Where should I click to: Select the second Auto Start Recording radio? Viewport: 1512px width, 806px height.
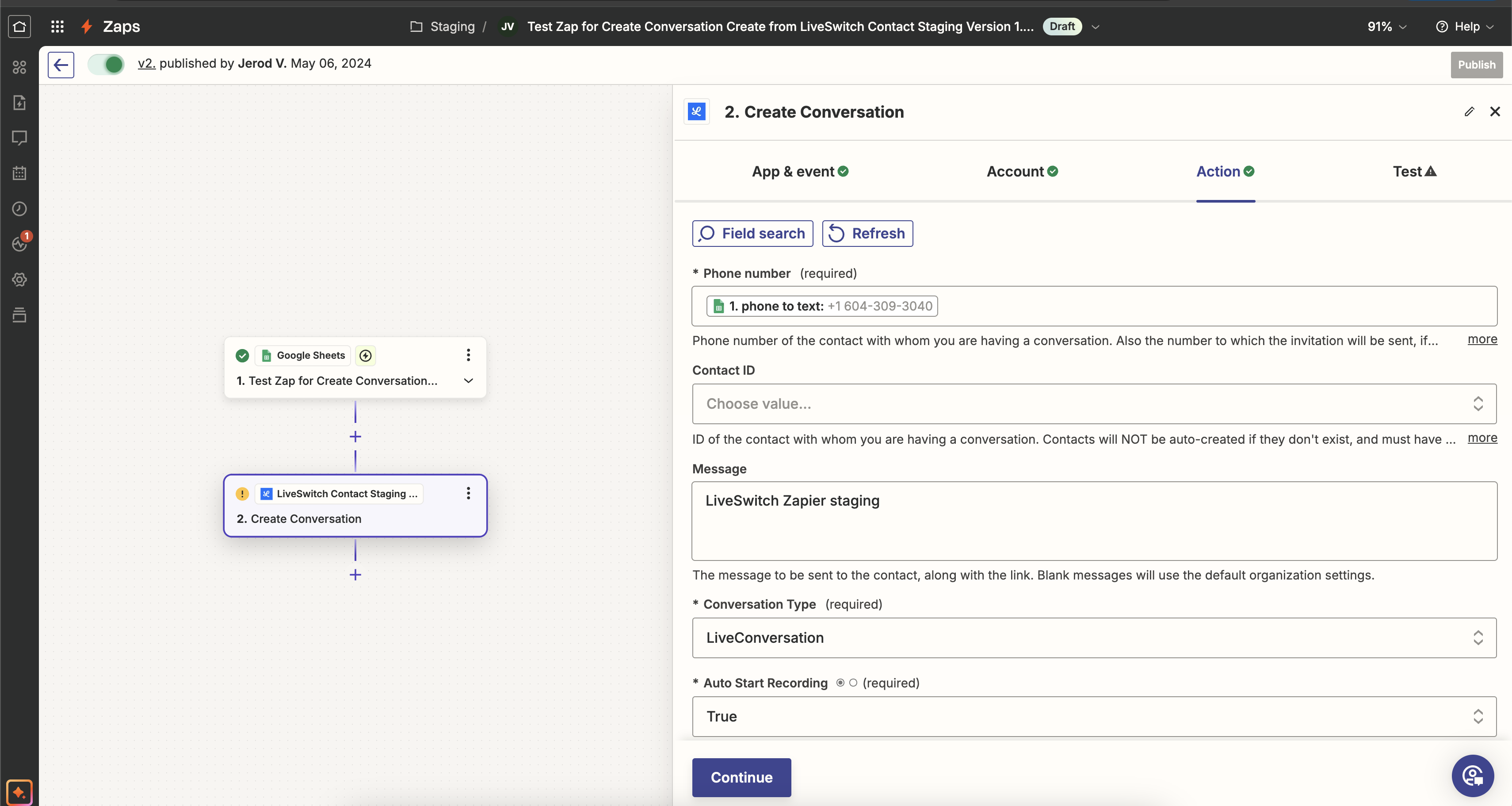pyautogui.click(x=853, y=683)
